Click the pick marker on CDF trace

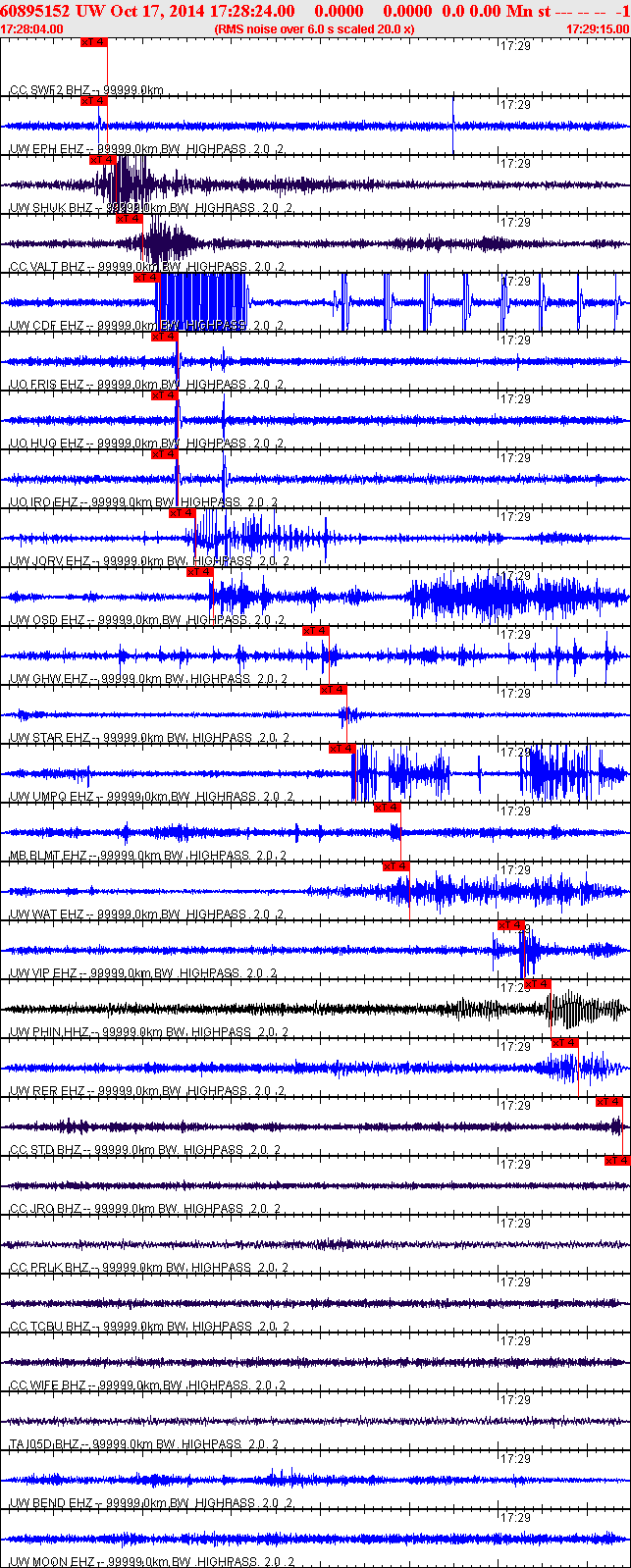point(146,277)
